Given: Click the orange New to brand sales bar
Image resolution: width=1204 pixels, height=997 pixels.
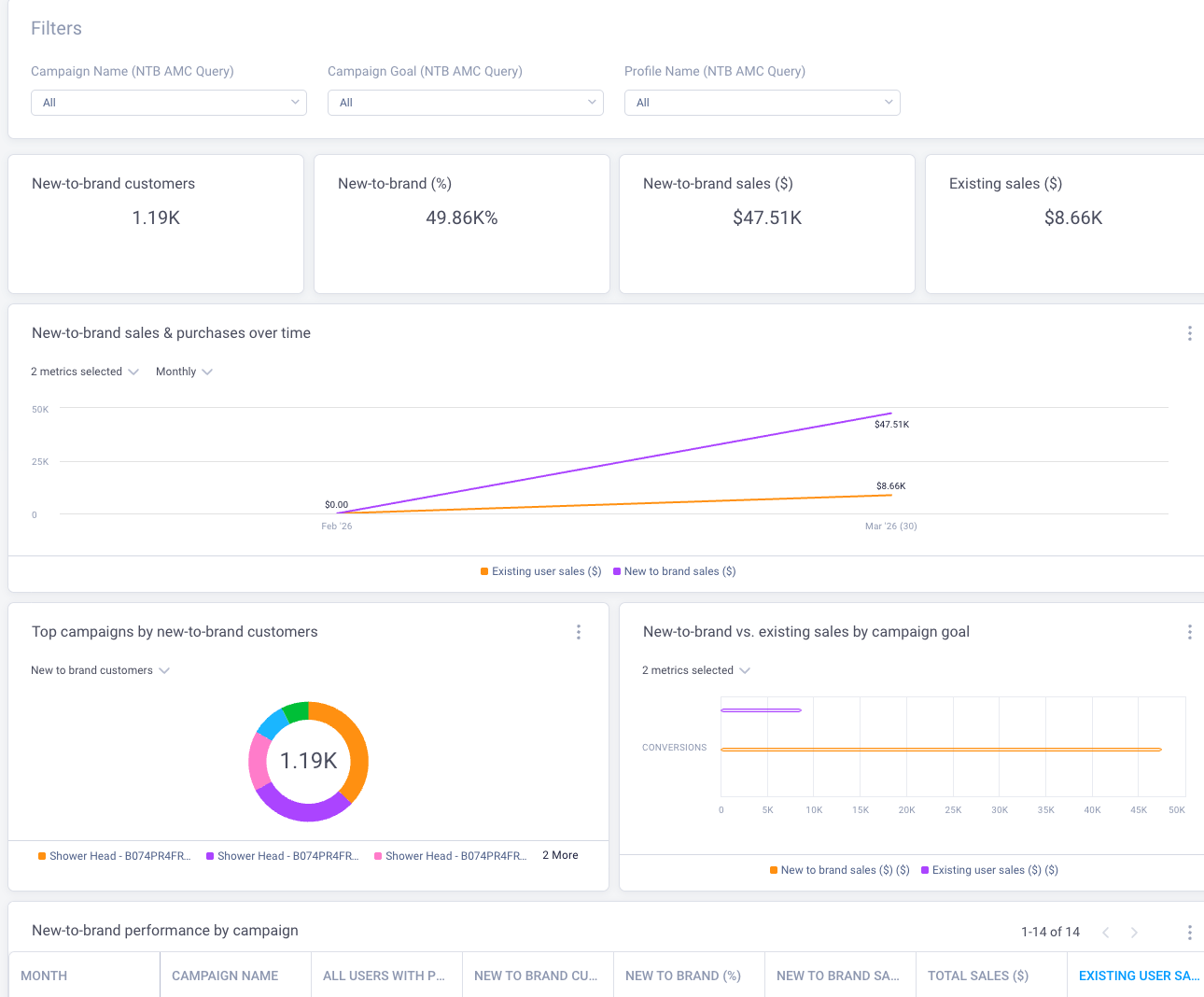Looking at the screenshot, I should pos(941,750).
